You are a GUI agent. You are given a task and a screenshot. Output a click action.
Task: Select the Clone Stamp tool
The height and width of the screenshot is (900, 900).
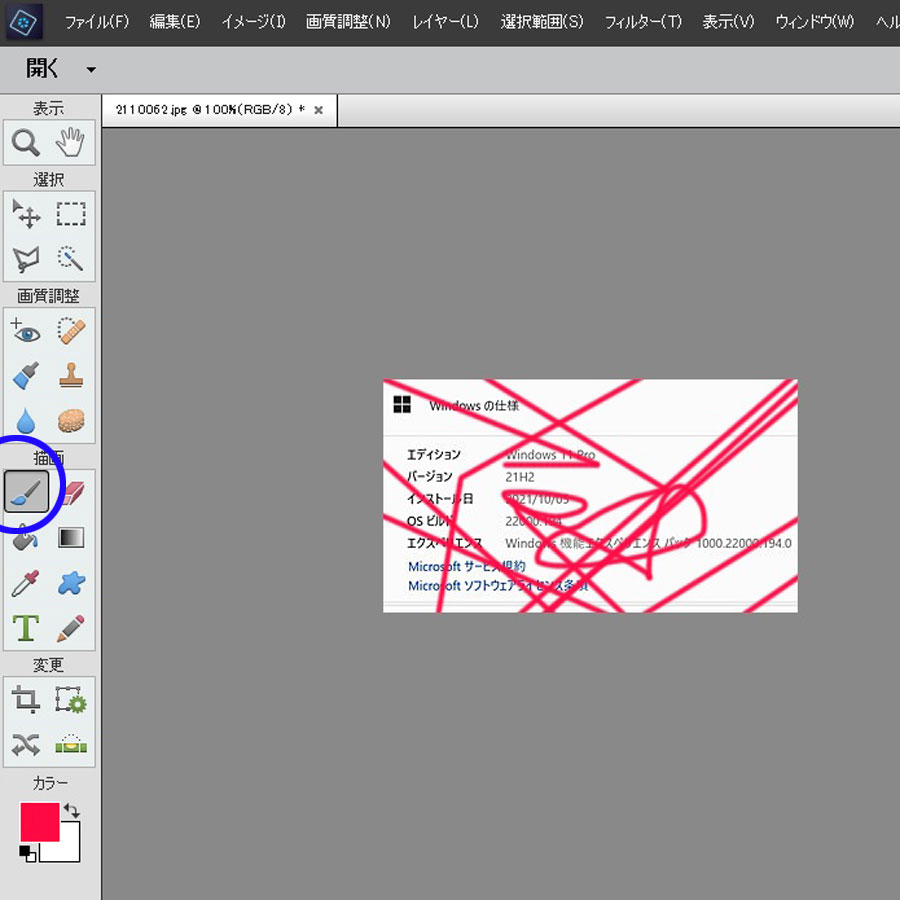tap(71, 376)
